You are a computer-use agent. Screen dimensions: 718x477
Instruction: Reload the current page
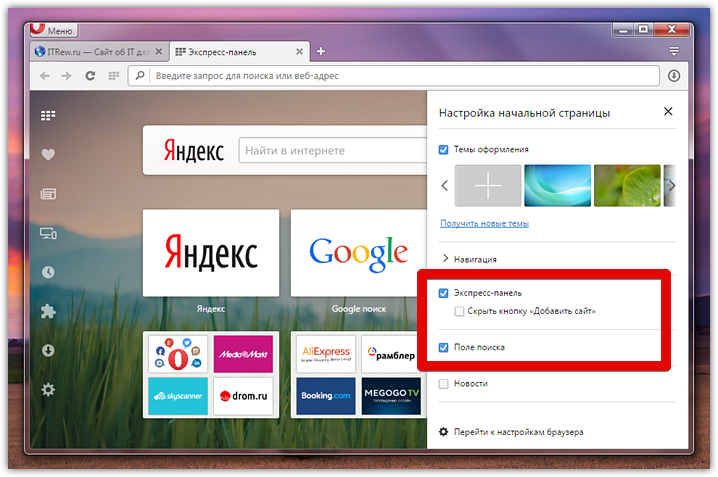pyautogui.click(x=90, y=76)
